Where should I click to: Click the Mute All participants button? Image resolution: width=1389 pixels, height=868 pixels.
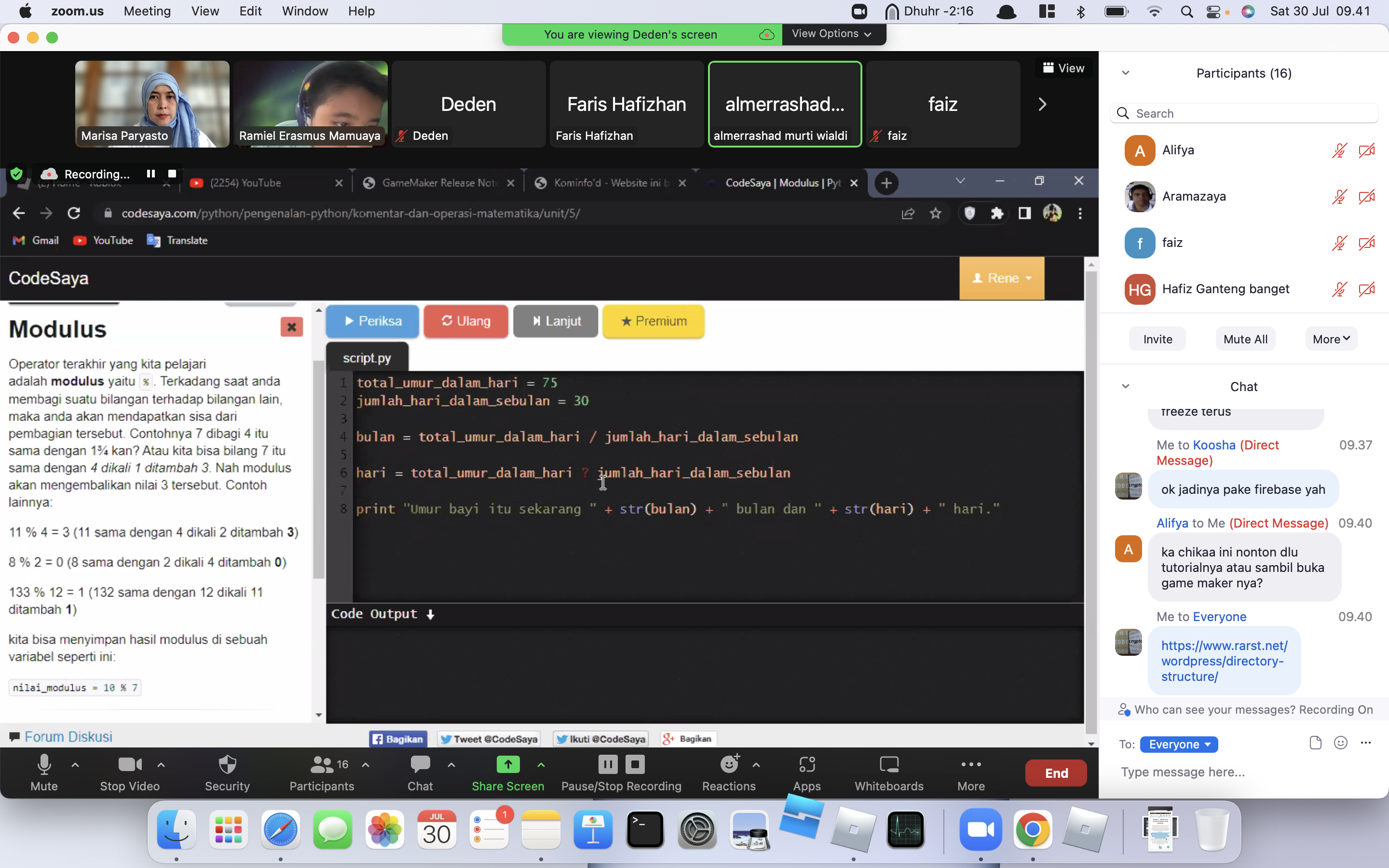(x=1245, y=339)
